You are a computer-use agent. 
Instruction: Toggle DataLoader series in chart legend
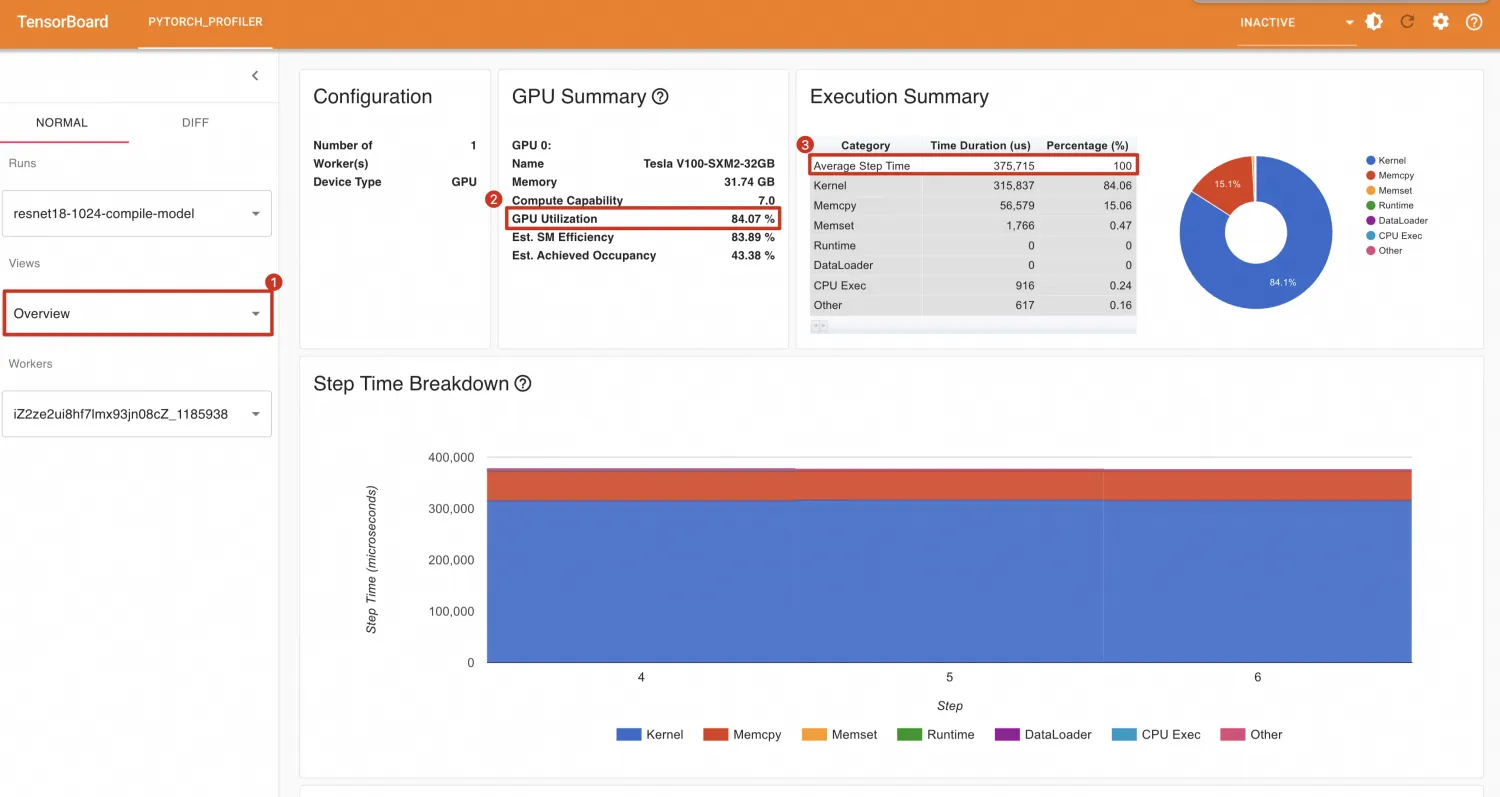1043,734
